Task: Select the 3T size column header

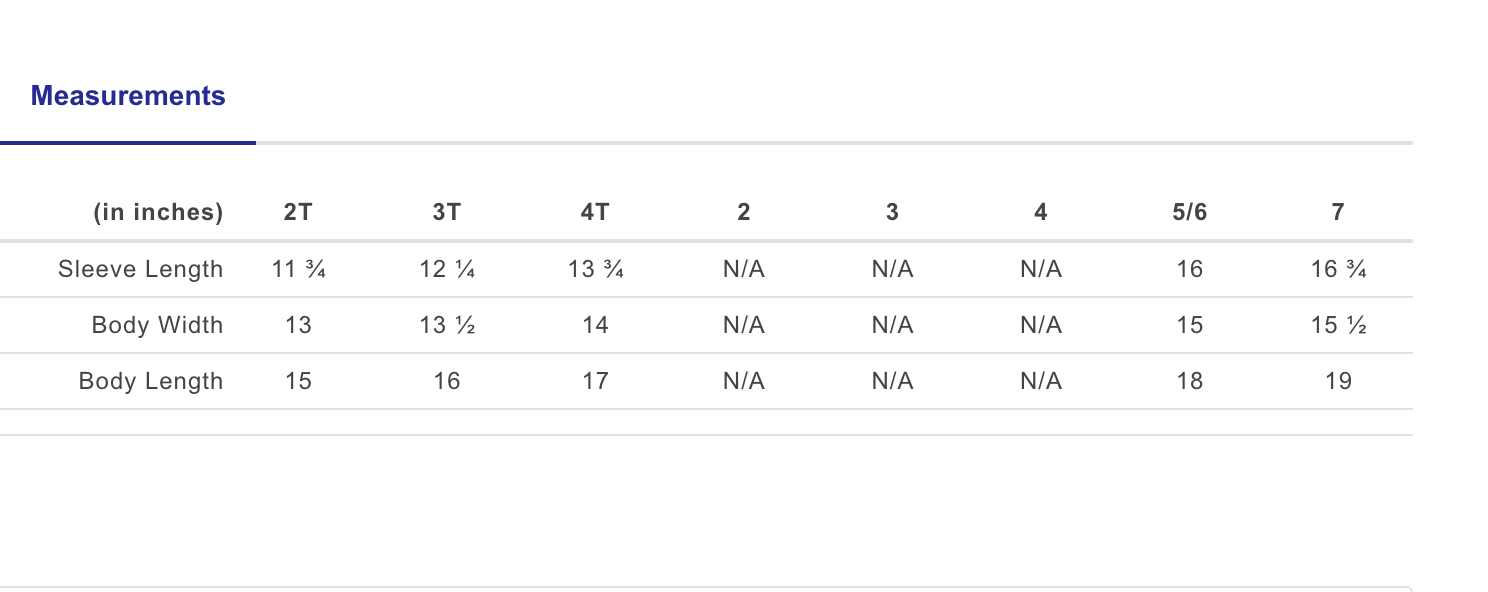Action: click(446, 212)
